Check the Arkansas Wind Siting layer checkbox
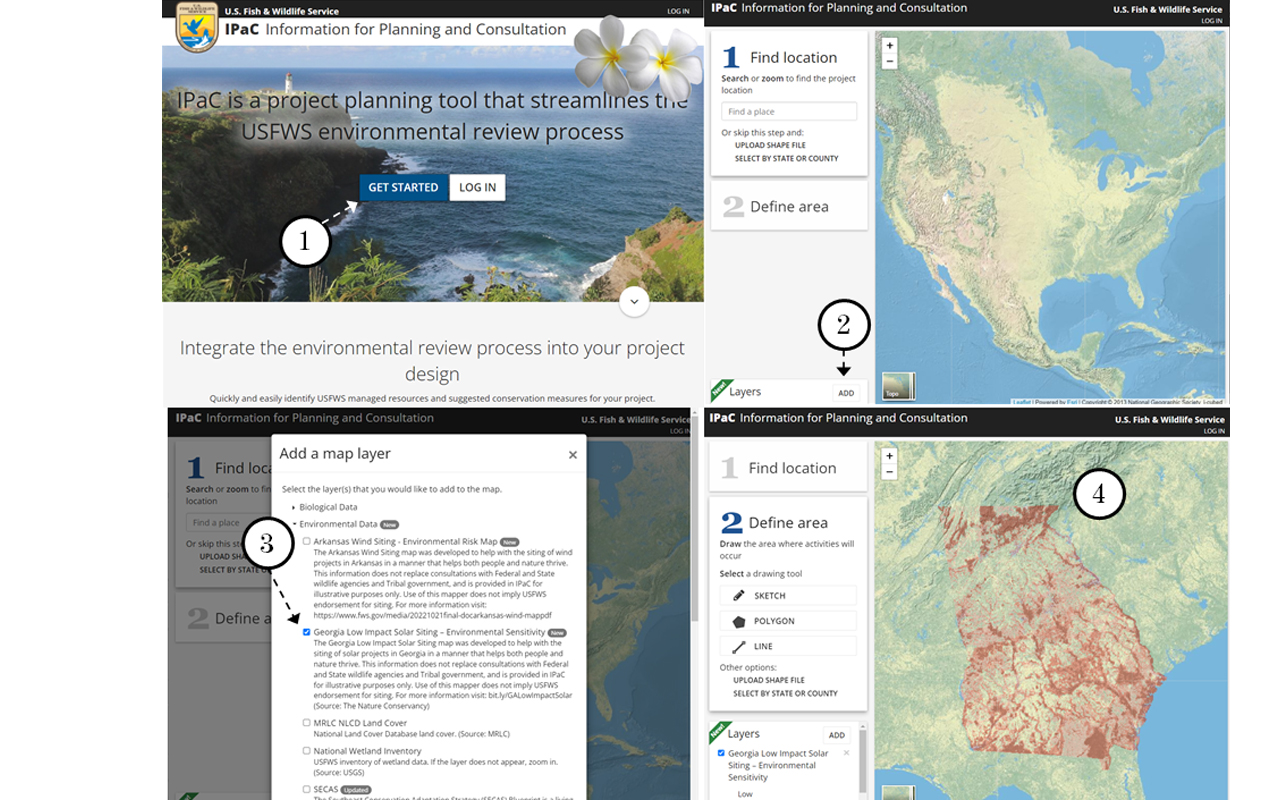Viewport: 1280px width, 800px height. point(307,542)
